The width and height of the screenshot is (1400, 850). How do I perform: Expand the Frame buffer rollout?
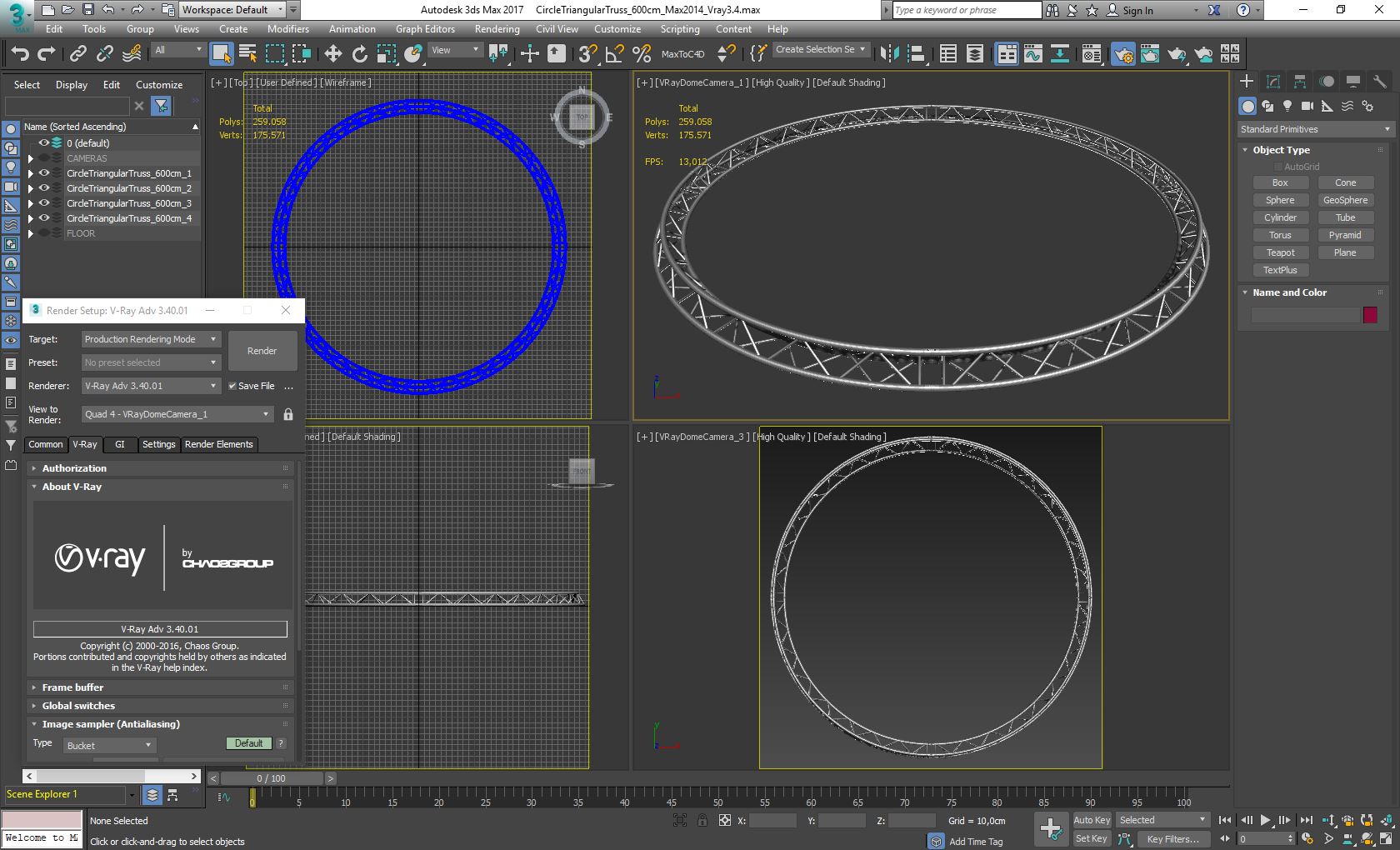tap(72, 687)
